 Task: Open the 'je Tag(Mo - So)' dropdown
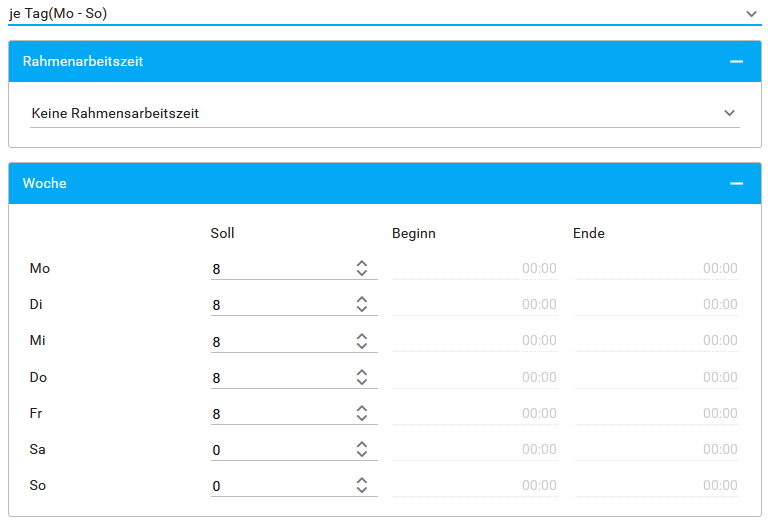point(384,13)
